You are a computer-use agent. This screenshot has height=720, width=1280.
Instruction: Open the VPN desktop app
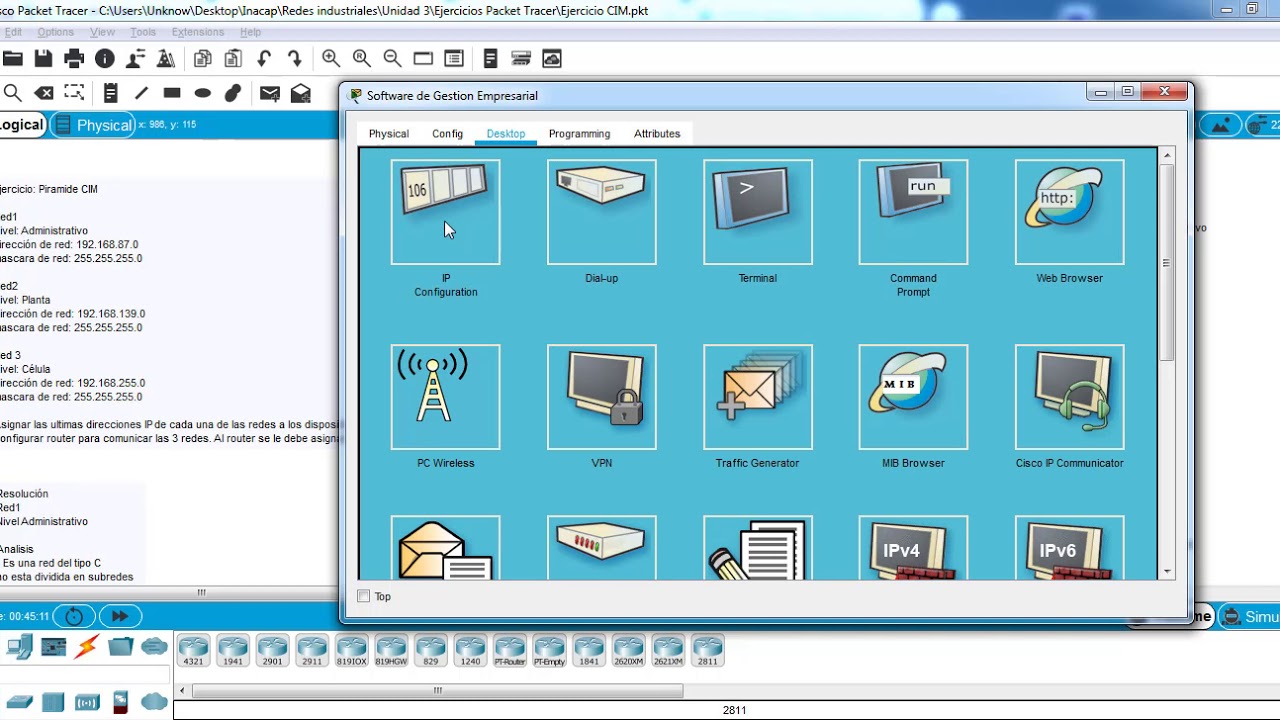(601, 397)
